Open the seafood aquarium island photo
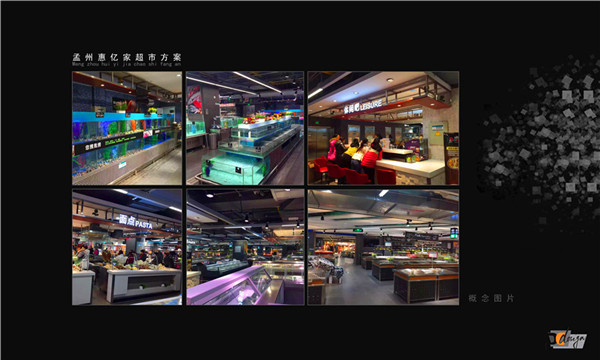The height and width of the screenshot is (360, 600). click(x=245, y=128)
